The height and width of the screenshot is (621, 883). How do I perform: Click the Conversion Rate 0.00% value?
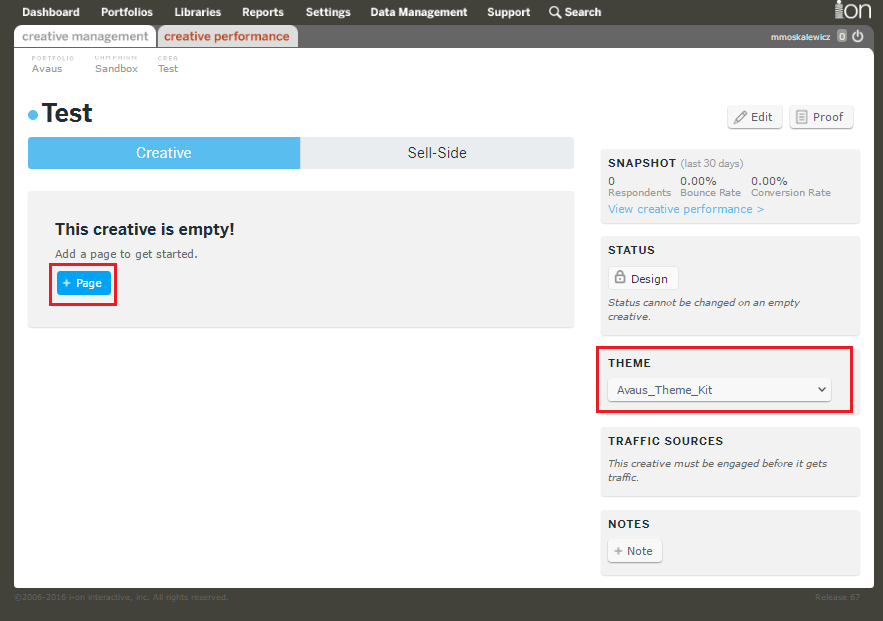(x=769, y=181)
